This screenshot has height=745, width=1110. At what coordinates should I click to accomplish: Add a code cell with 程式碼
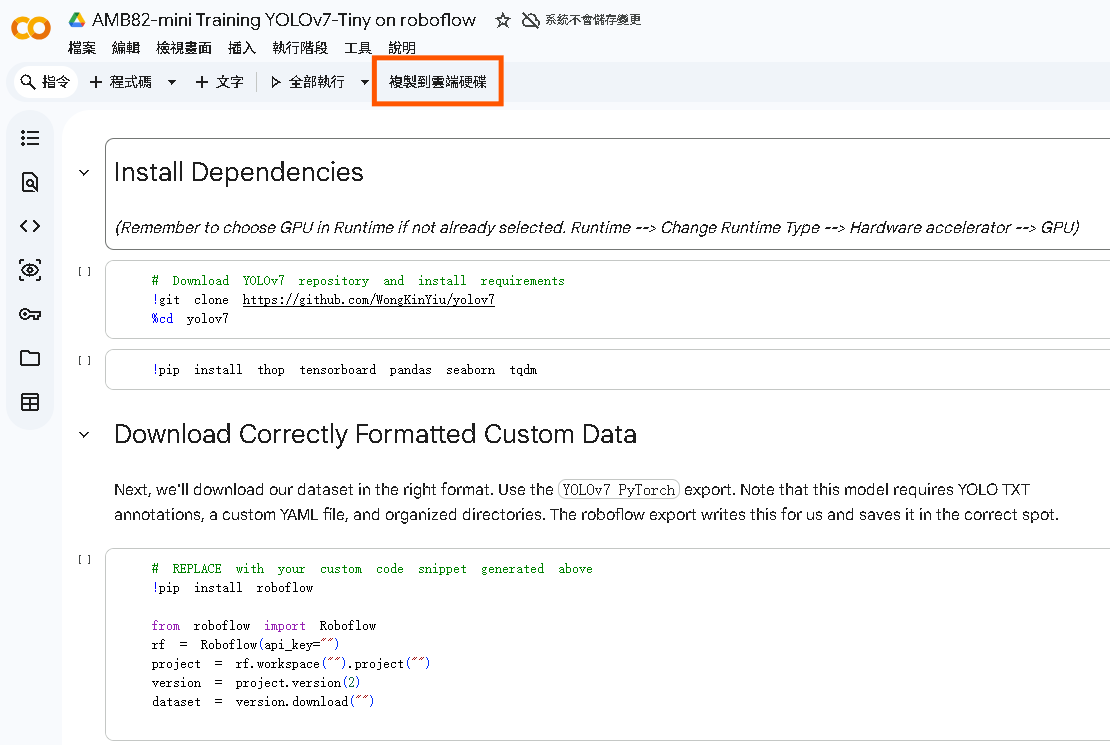point(120,82)
